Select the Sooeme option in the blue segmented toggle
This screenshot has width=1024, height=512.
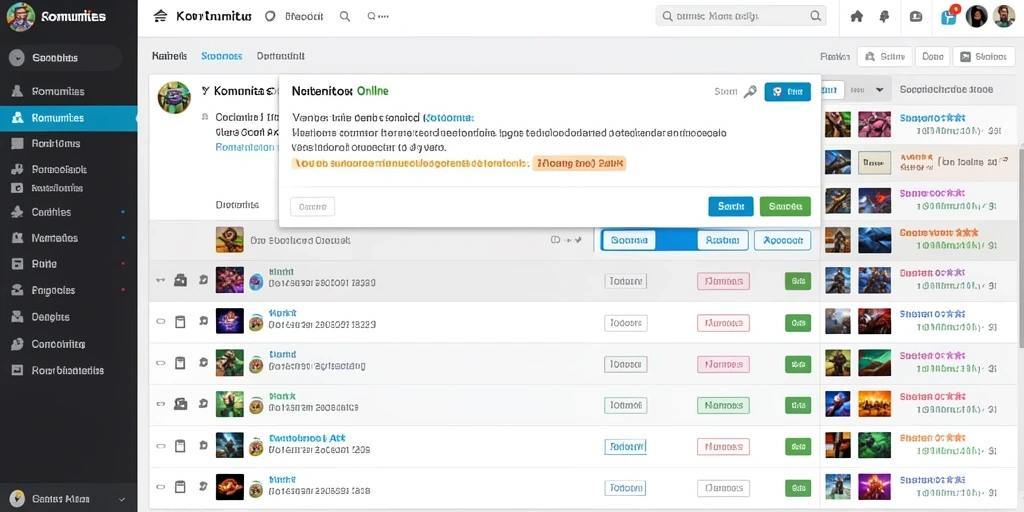coord(629,240)
